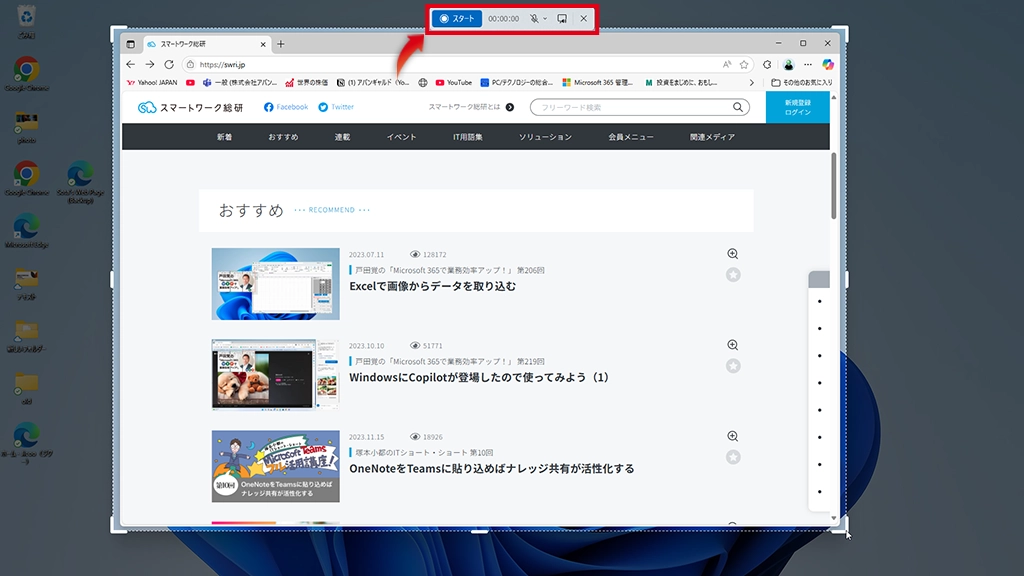Screen dimensions: 1024x576
Task: Click the browser's vertical scrollbar thumb
Action: (833, 186)
